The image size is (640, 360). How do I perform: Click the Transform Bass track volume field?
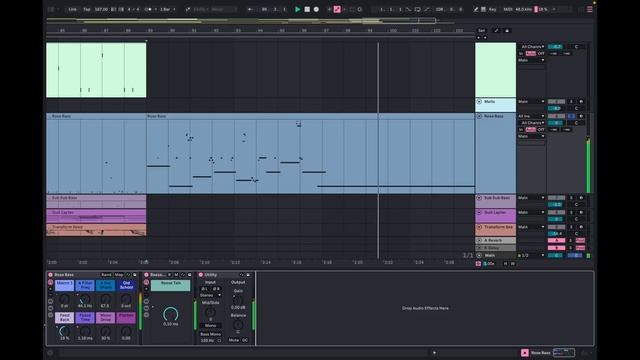pyautogui.click(x=556, y=233)
